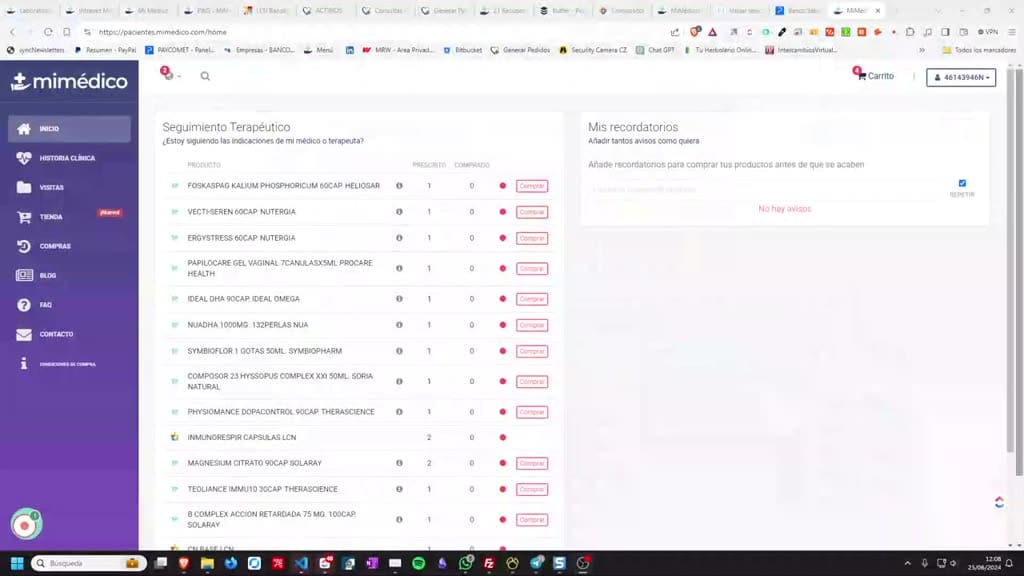Open Visual Studio Code from taskbar

pyautogui.click(x=301, y=563)
